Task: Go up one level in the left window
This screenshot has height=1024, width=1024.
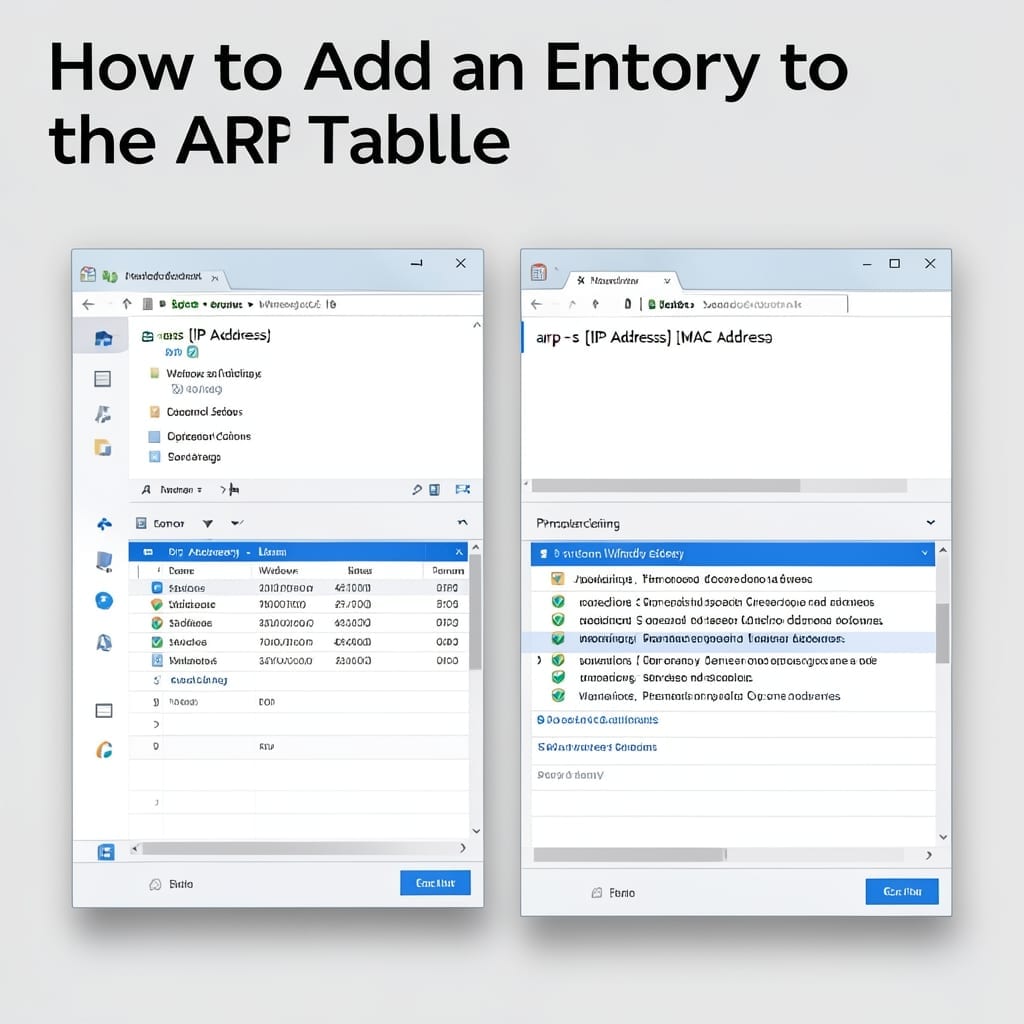Action: 127,304
